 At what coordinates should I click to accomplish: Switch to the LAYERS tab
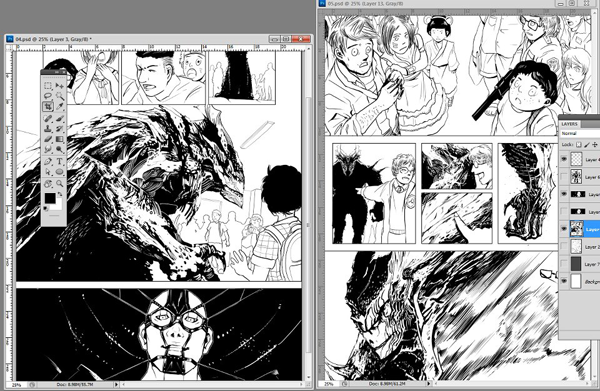point(569,124)
